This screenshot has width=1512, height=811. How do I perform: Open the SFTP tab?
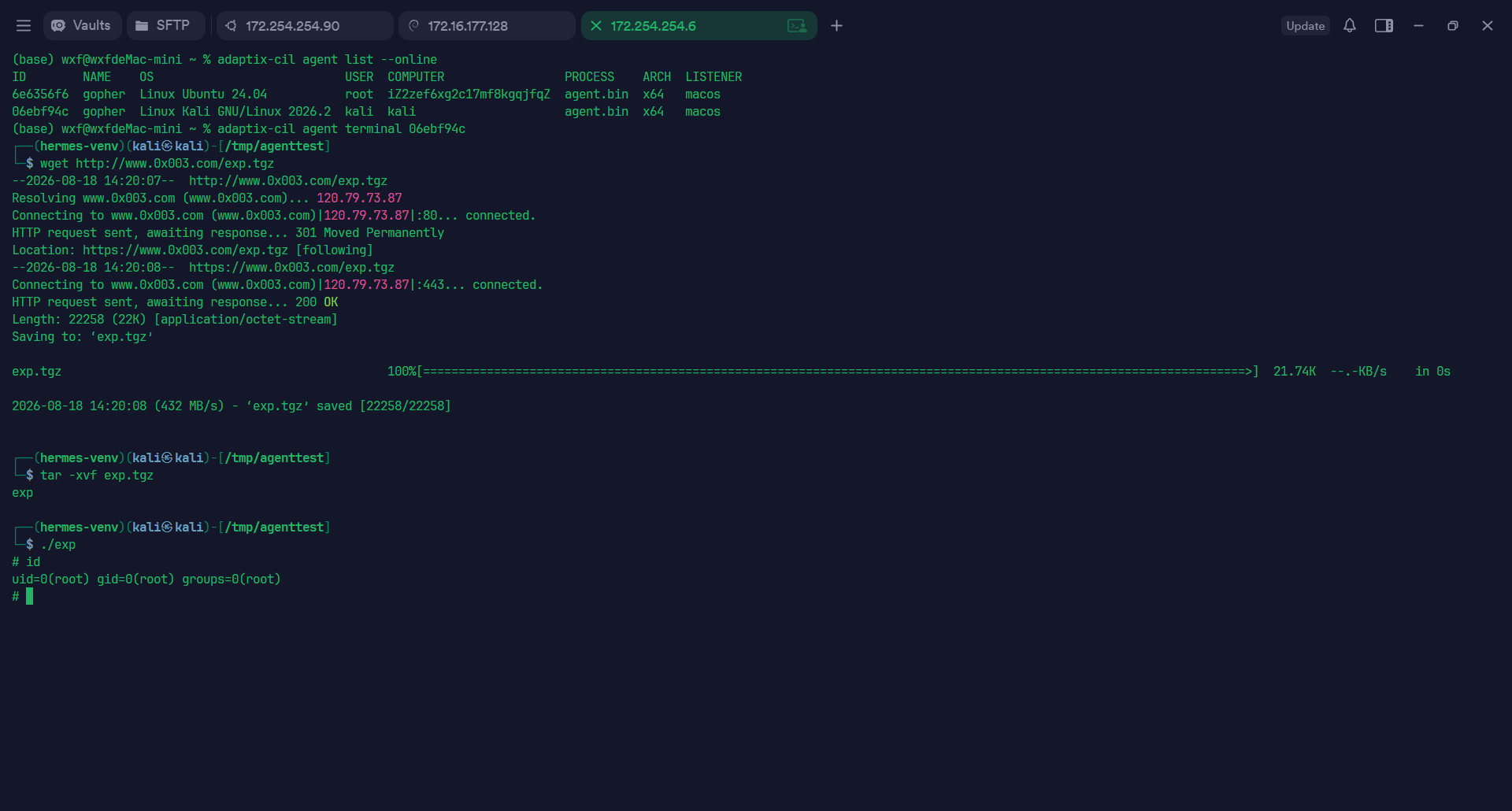(x=165, y=26)
